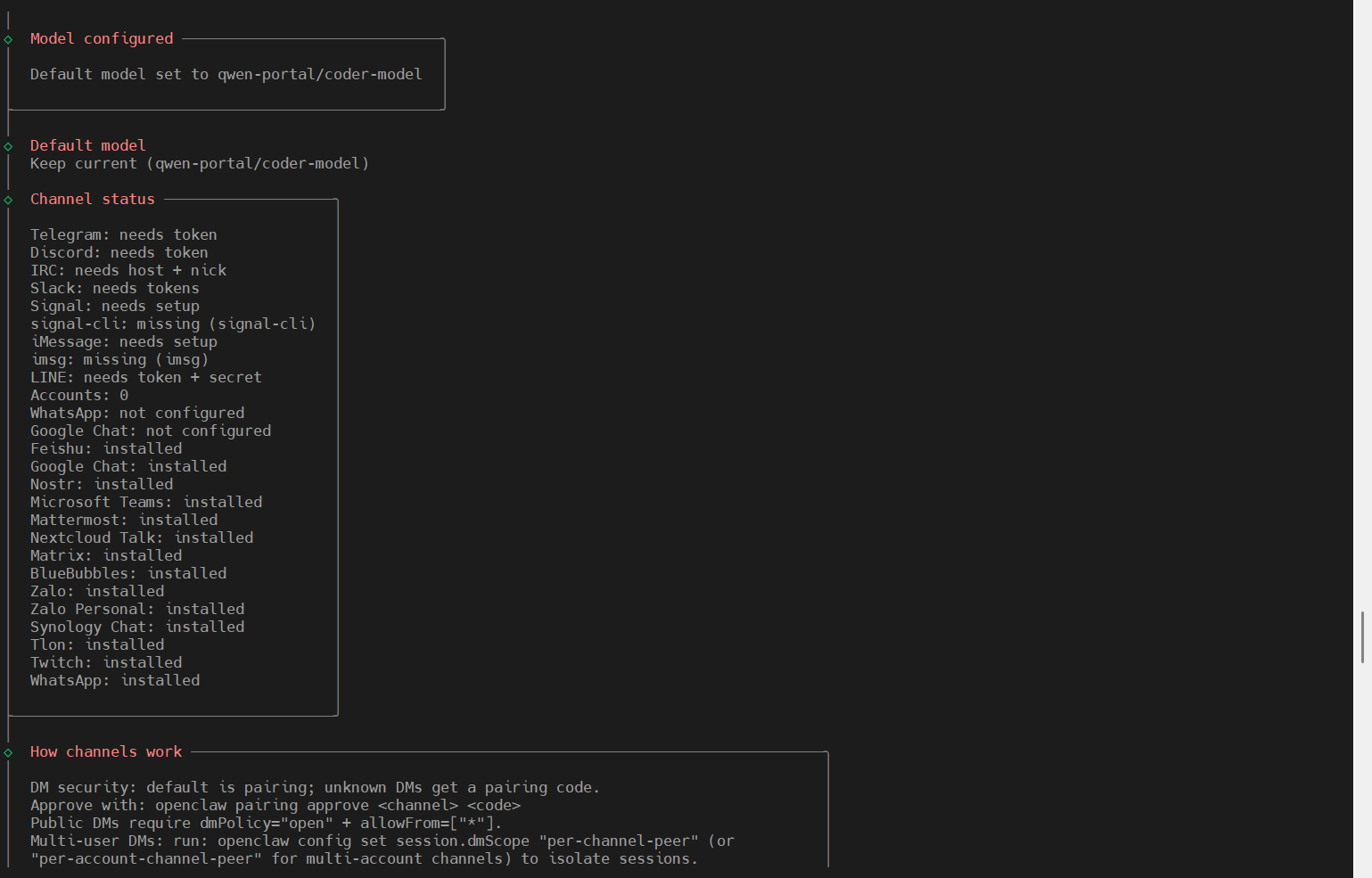Click the diamond marker beside Channel status
The image size is (1372, 878).
pos(8,200)
